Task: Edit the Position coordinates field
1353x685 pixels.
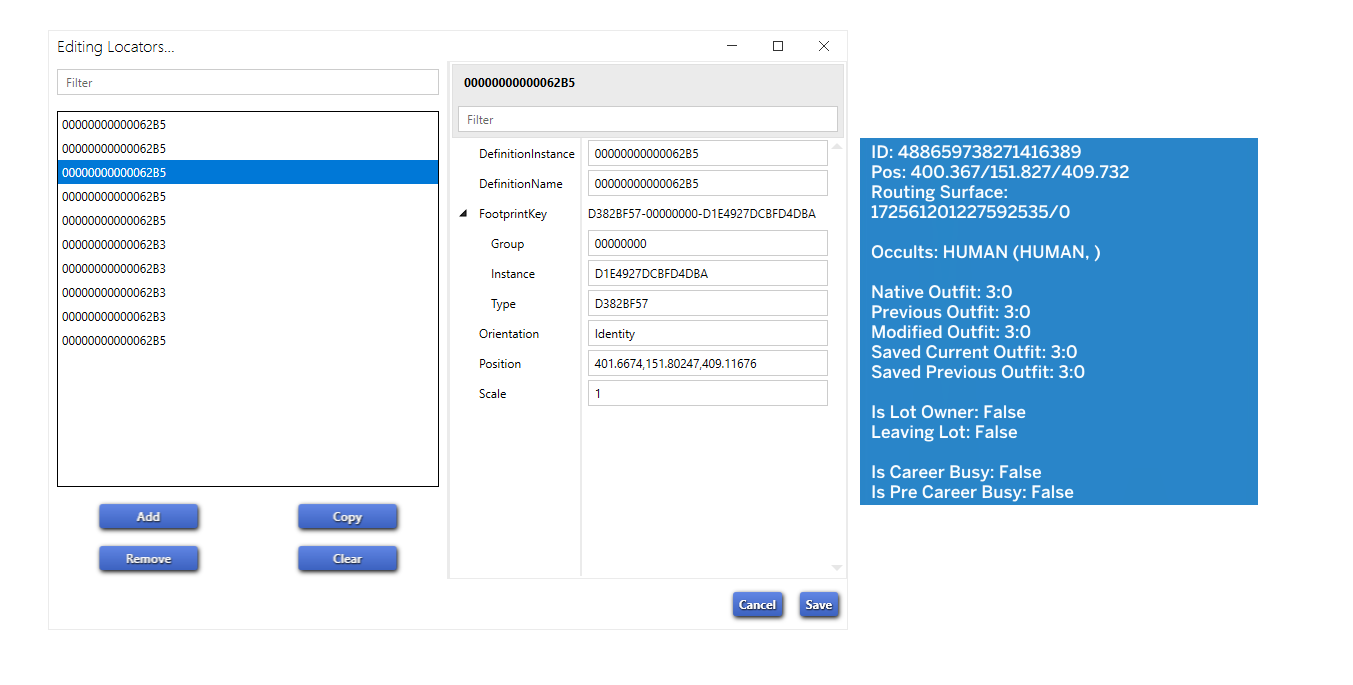Action: pos(707,364)
